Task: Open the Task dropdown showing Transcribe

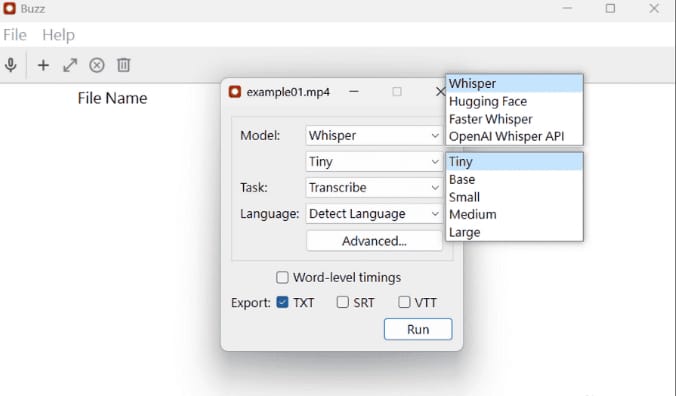Action: click(374, 187)
